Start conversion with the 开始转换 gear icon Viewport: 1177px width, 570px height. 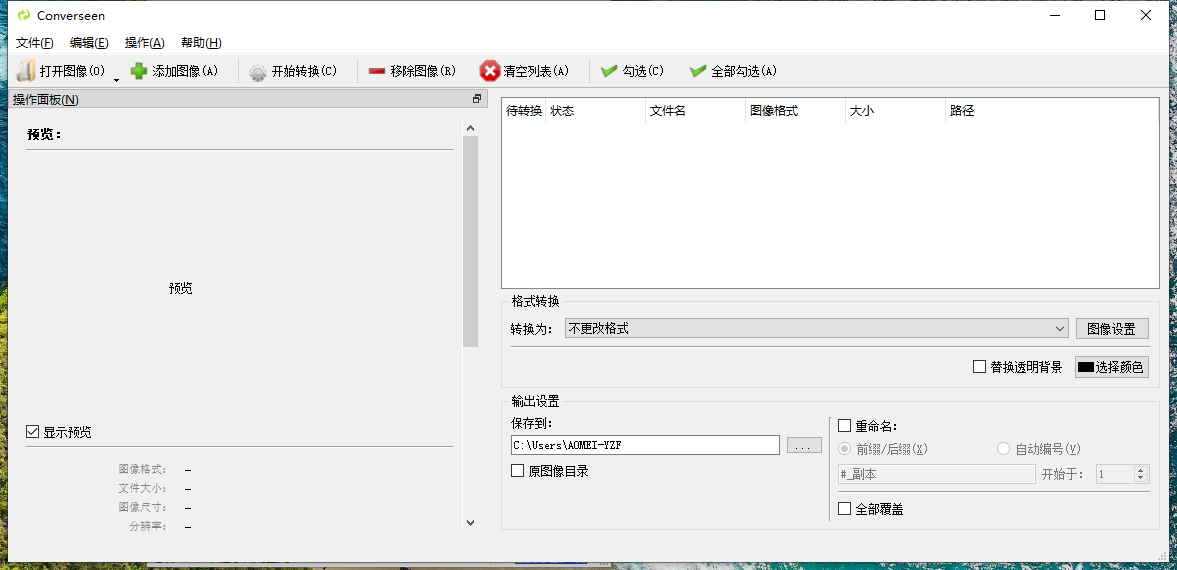click(x=257, y=72)
